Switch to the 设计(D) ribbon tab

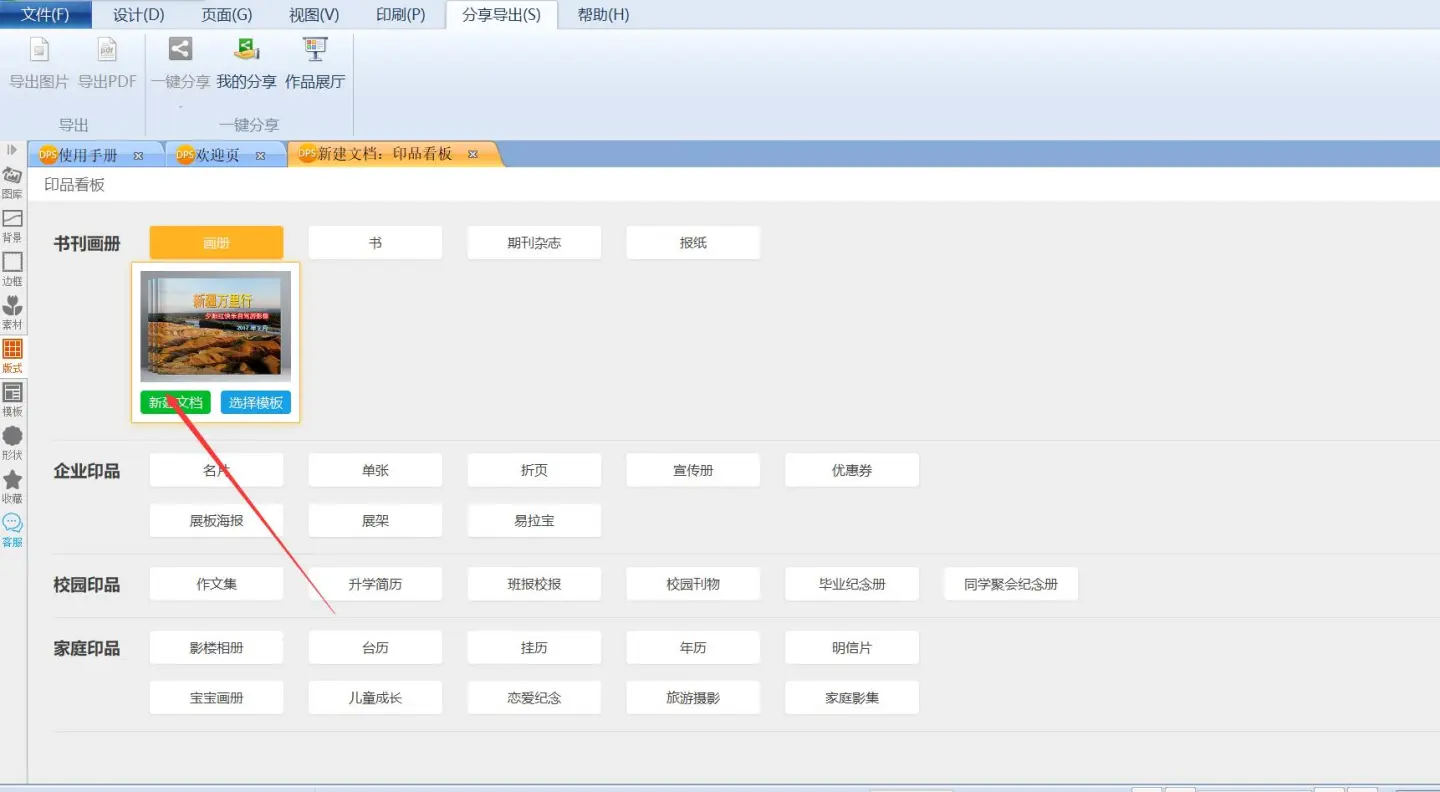[x=138, y=15]
